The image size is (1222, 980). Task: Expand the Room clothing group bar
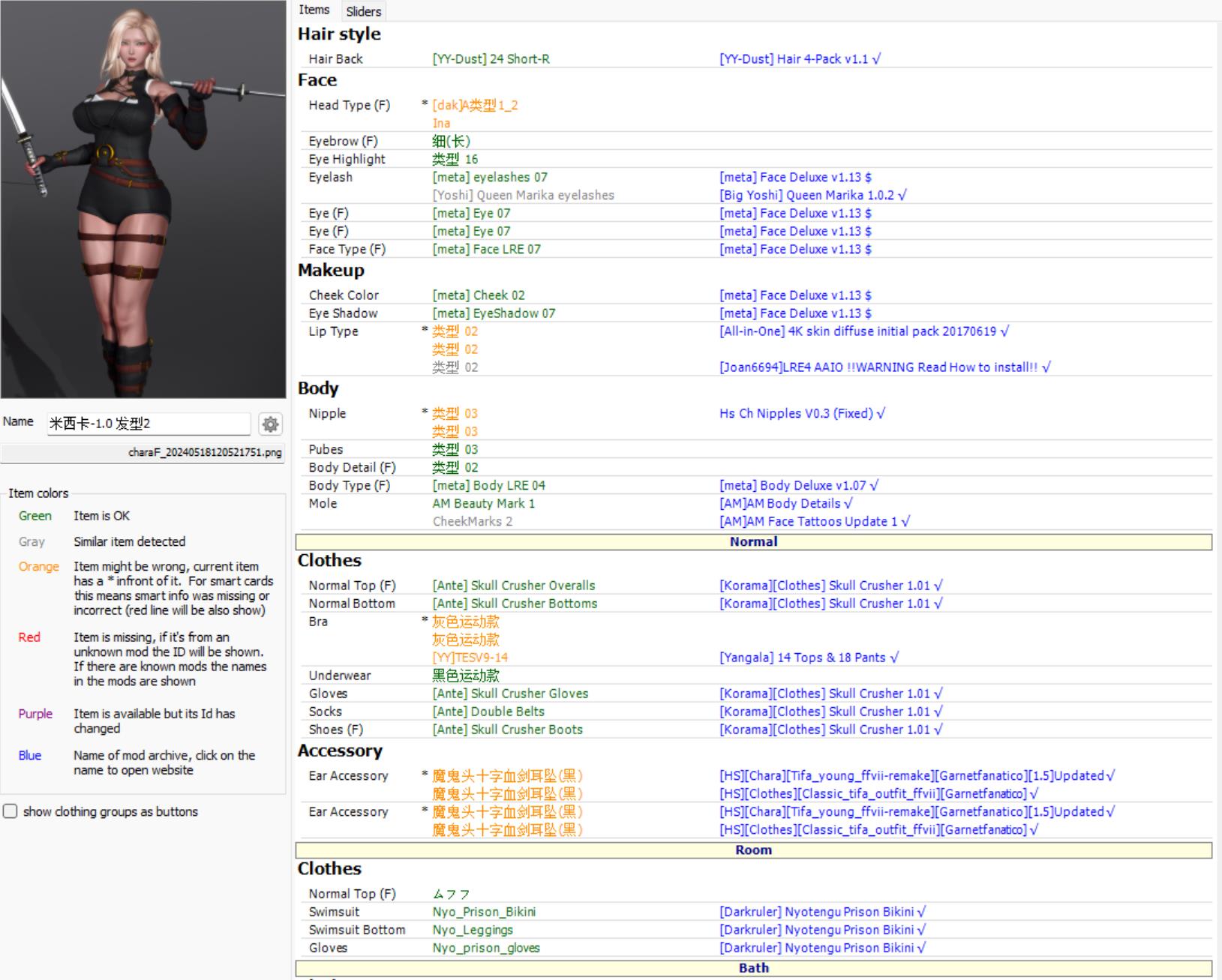[753, 850]
